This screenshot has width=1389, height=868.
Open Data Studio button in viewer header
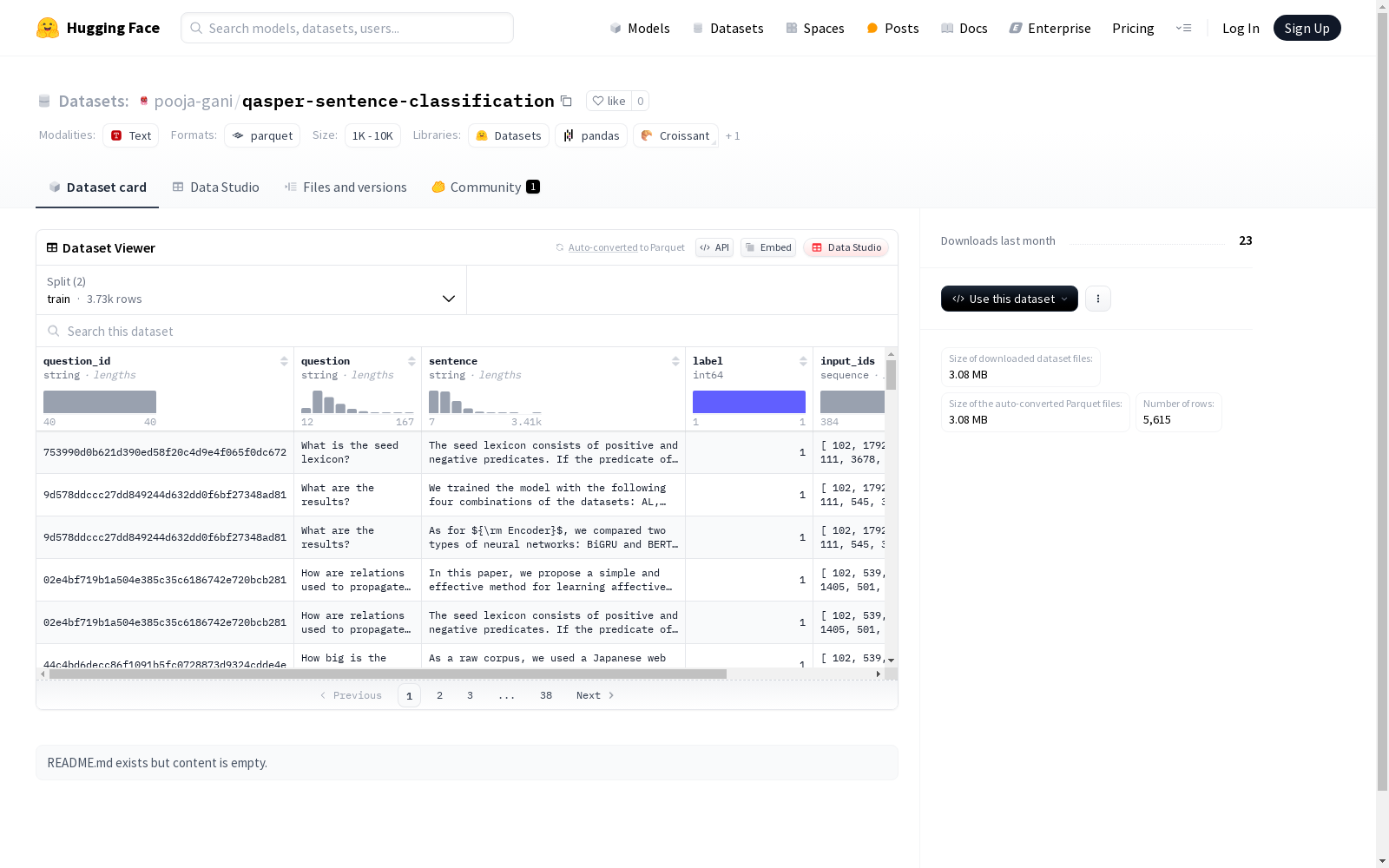846,247
